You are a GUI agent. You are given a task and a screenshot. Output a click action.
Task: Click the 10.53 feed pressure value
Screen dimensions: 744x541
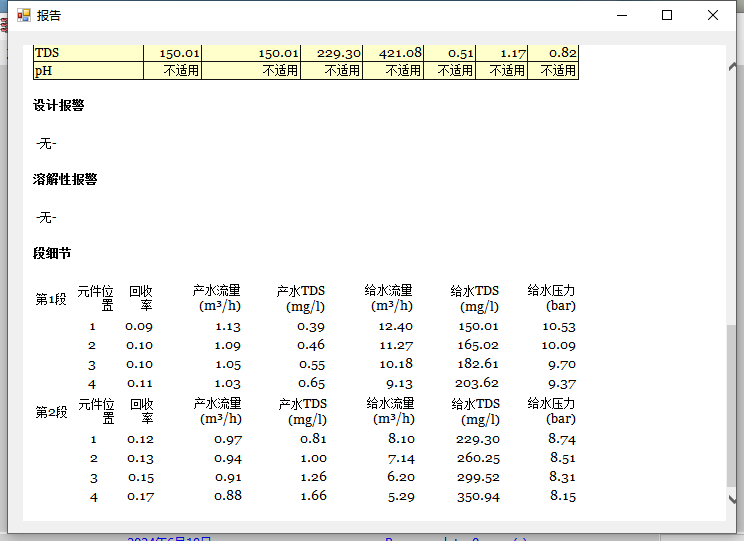point(559,326)
